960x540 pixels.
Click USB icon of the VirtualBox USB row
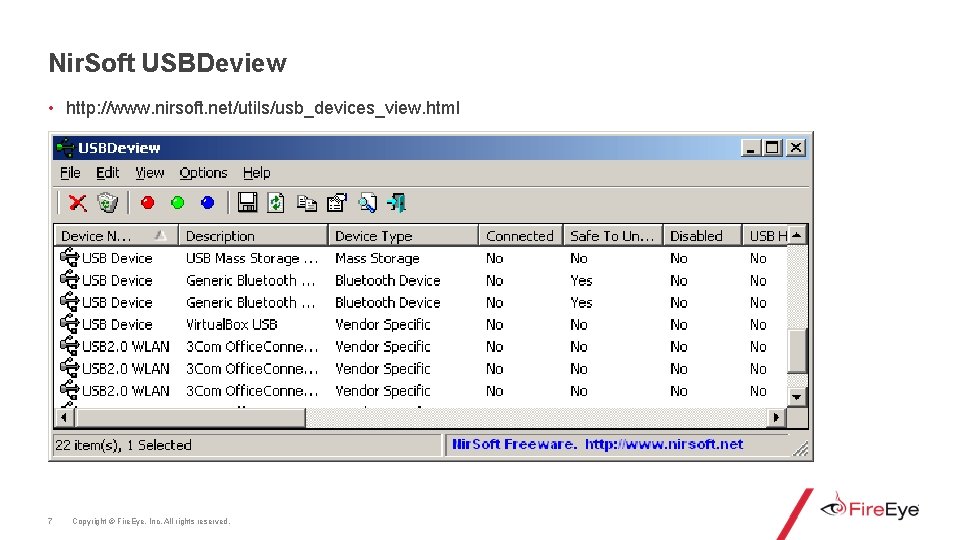[x=69, y=323]
